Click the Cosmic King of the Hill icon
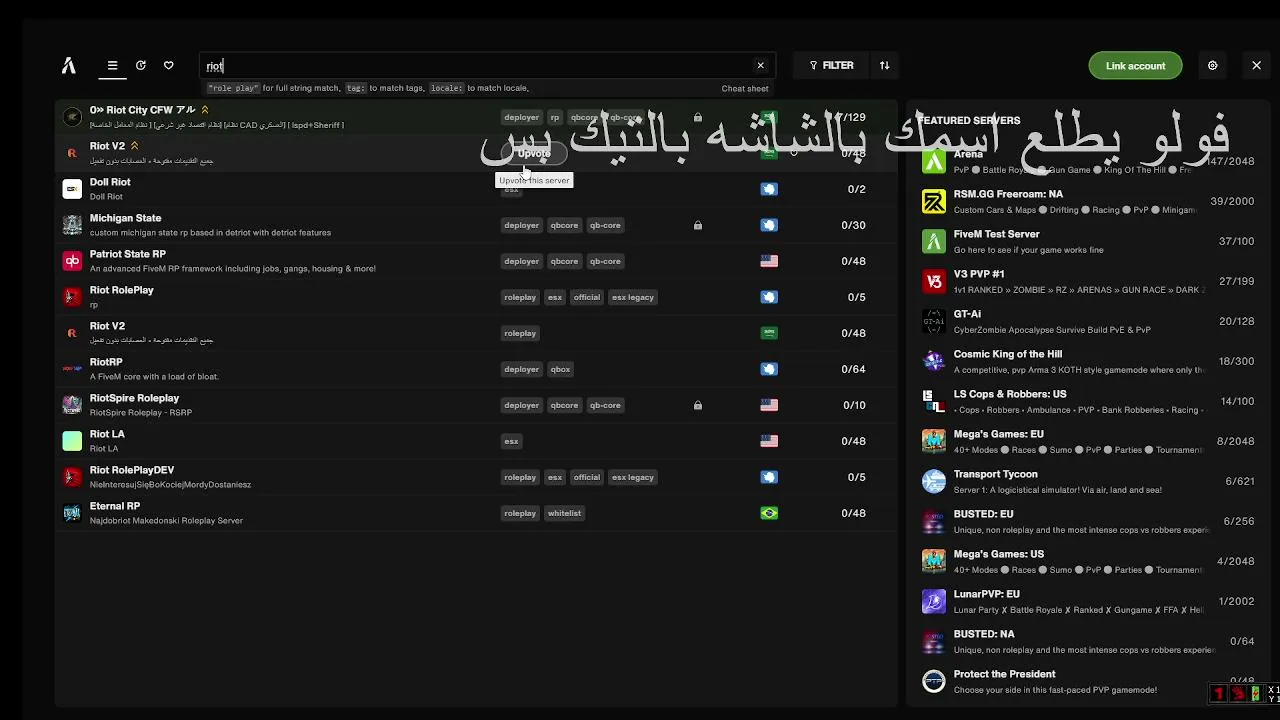The image size is (1280, 720). pos(933,362)
